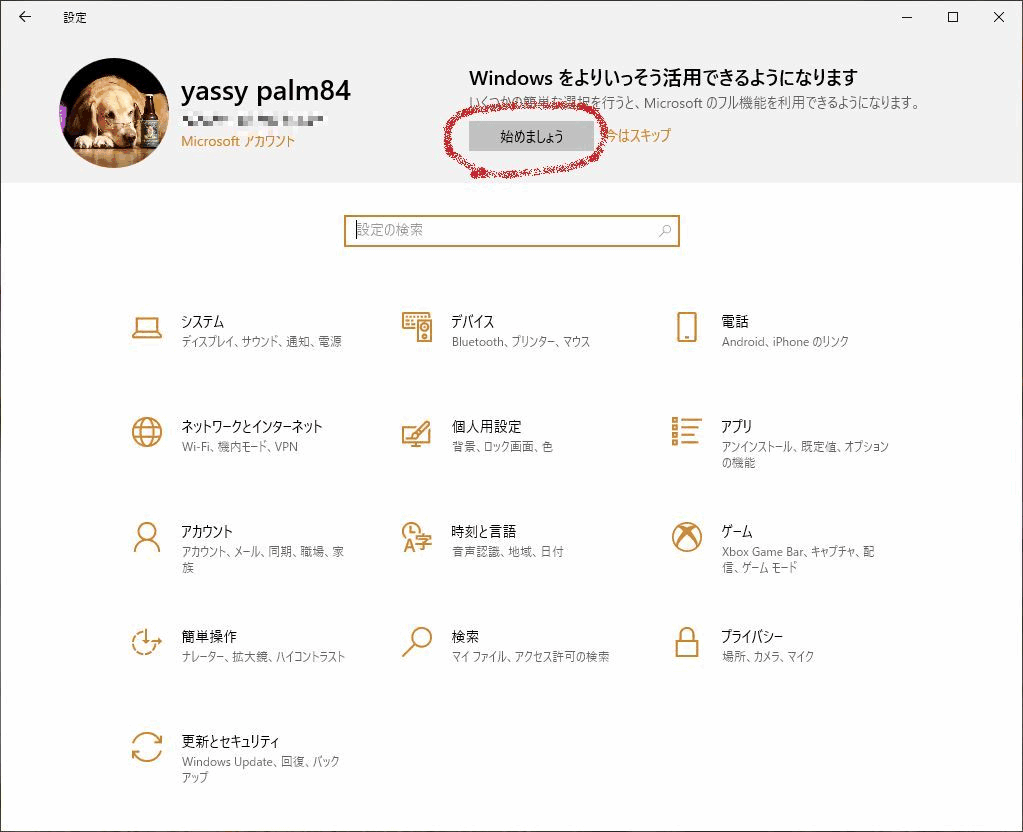Click the 'Android、iPhone のリンク' description

click(x=785, y=342)
